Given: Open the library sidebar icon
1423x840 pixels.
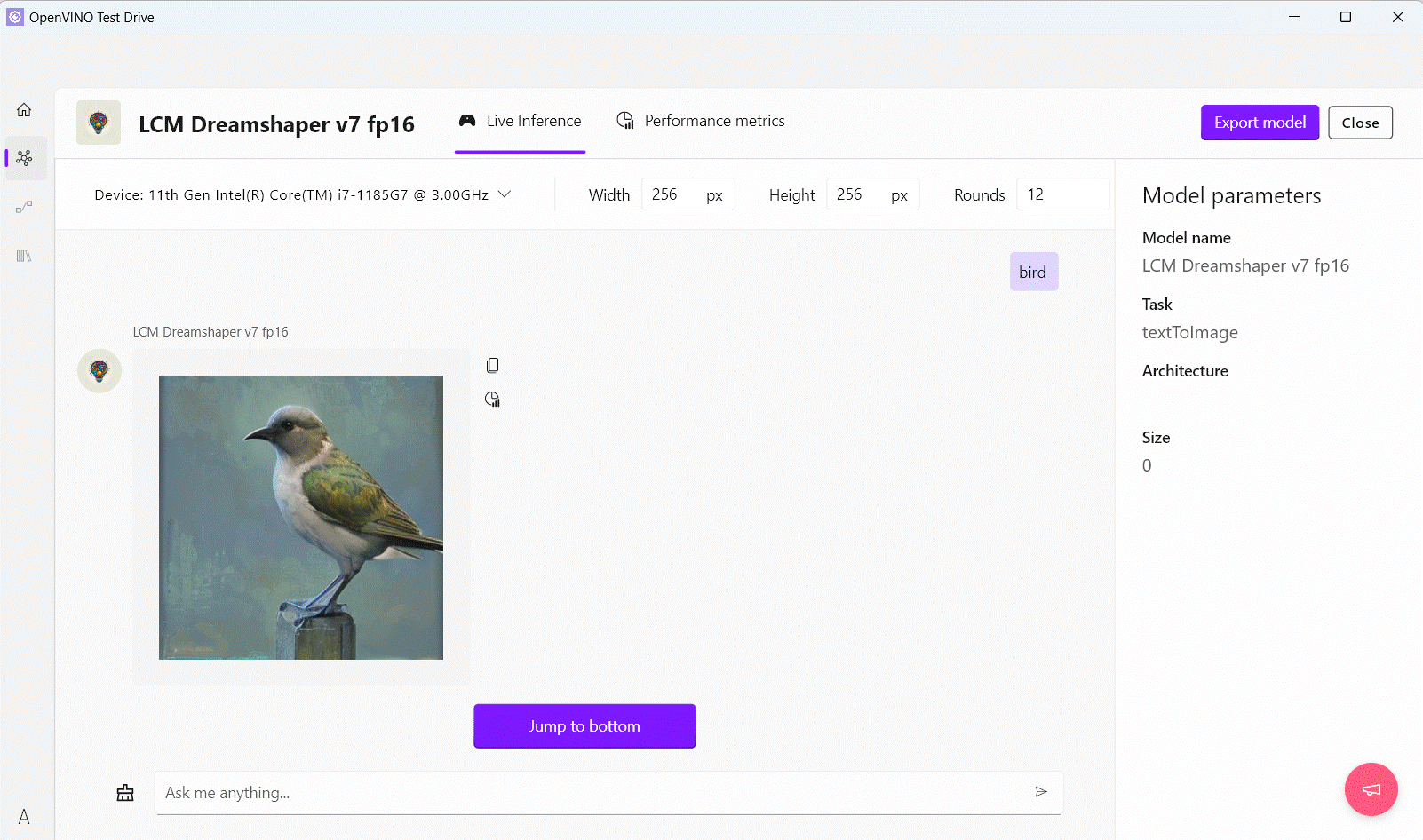Looking at the screenshot, I should coord(24,256).
